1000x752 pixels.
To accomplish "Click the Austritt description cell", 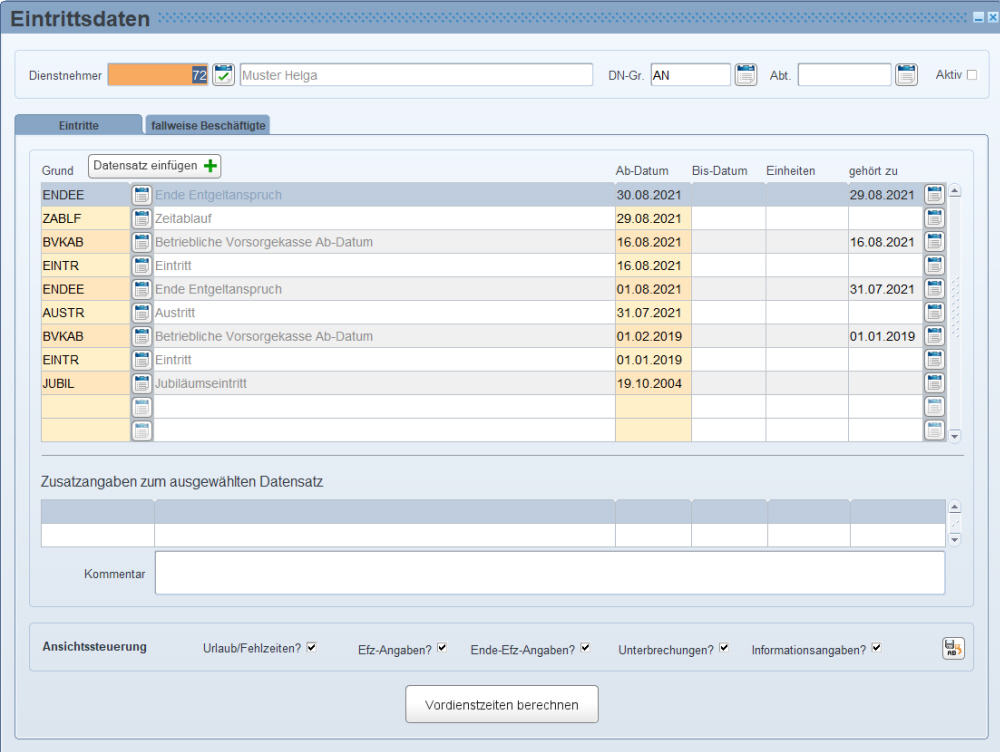I will pos(384,313).
